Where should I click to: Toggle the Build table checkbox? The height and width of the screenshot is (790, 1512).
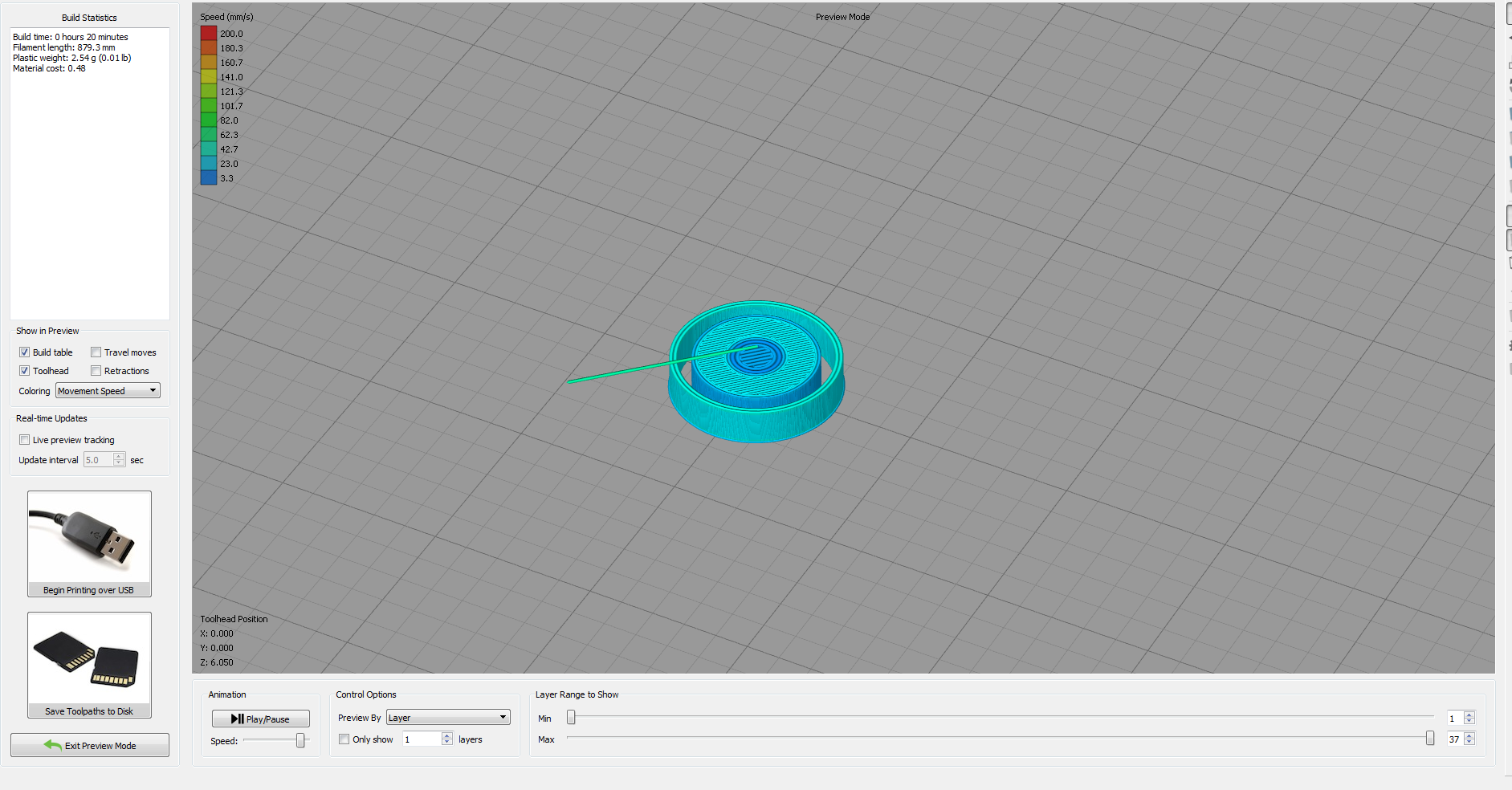[25, 352]
